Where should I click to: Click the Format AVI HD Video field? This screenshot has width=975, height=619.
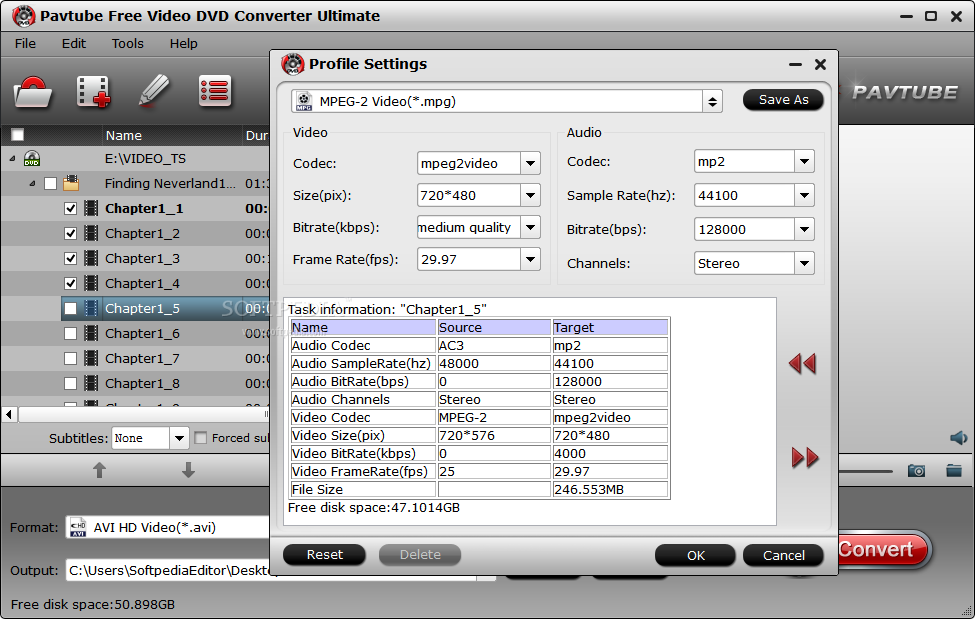point(169,528)
